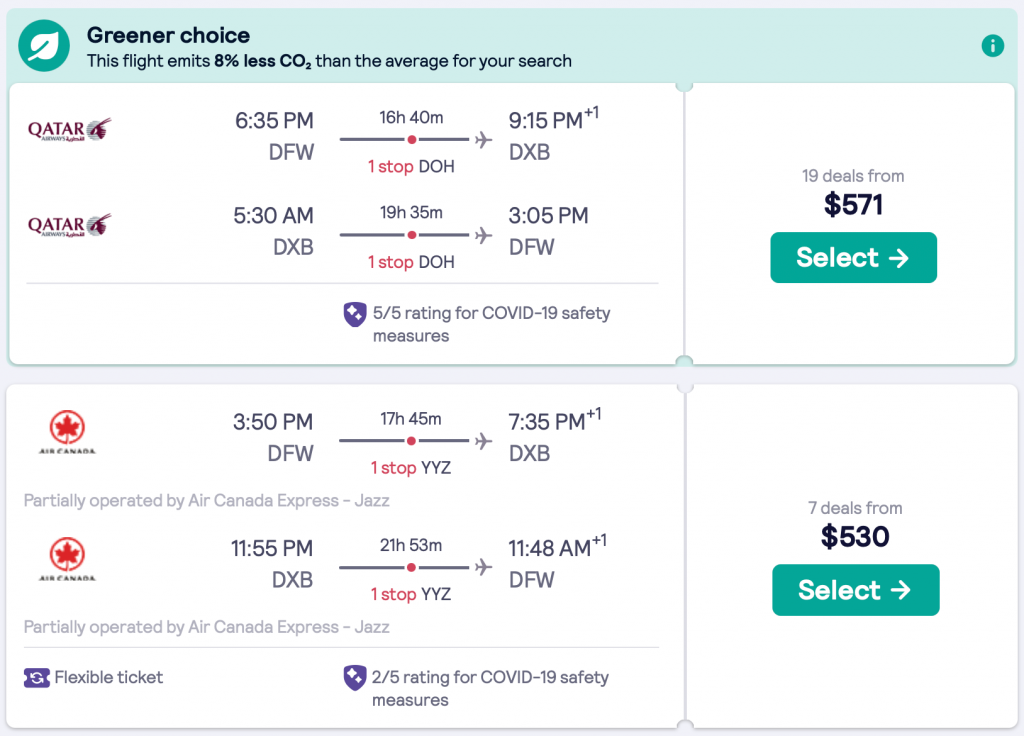Open the green choice info icon
This screenshot has width=1024, height=736.
click(993, 45)
